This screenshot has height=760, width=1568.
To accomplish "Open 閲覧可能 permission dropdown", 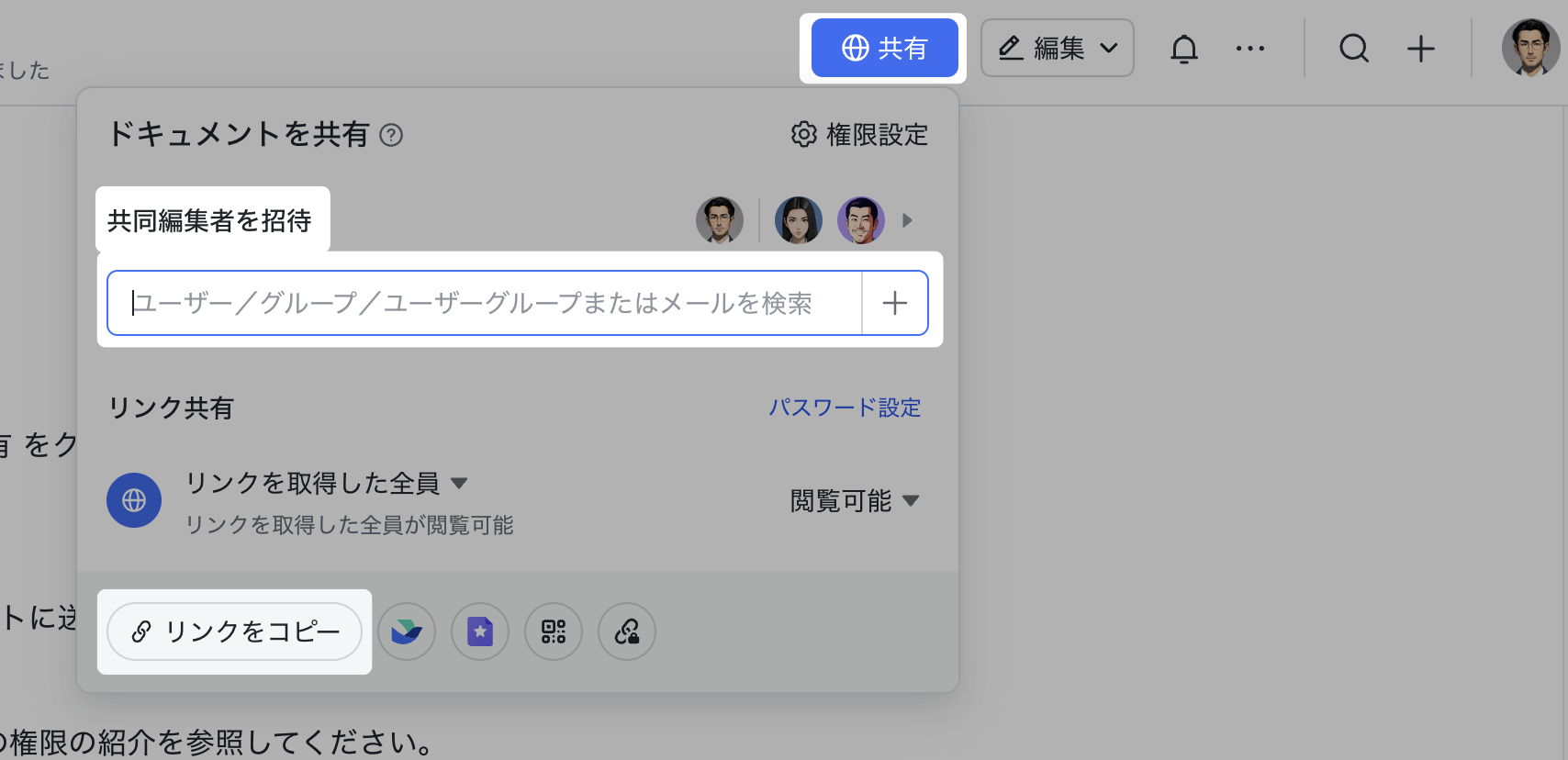I will click(855, 500).
